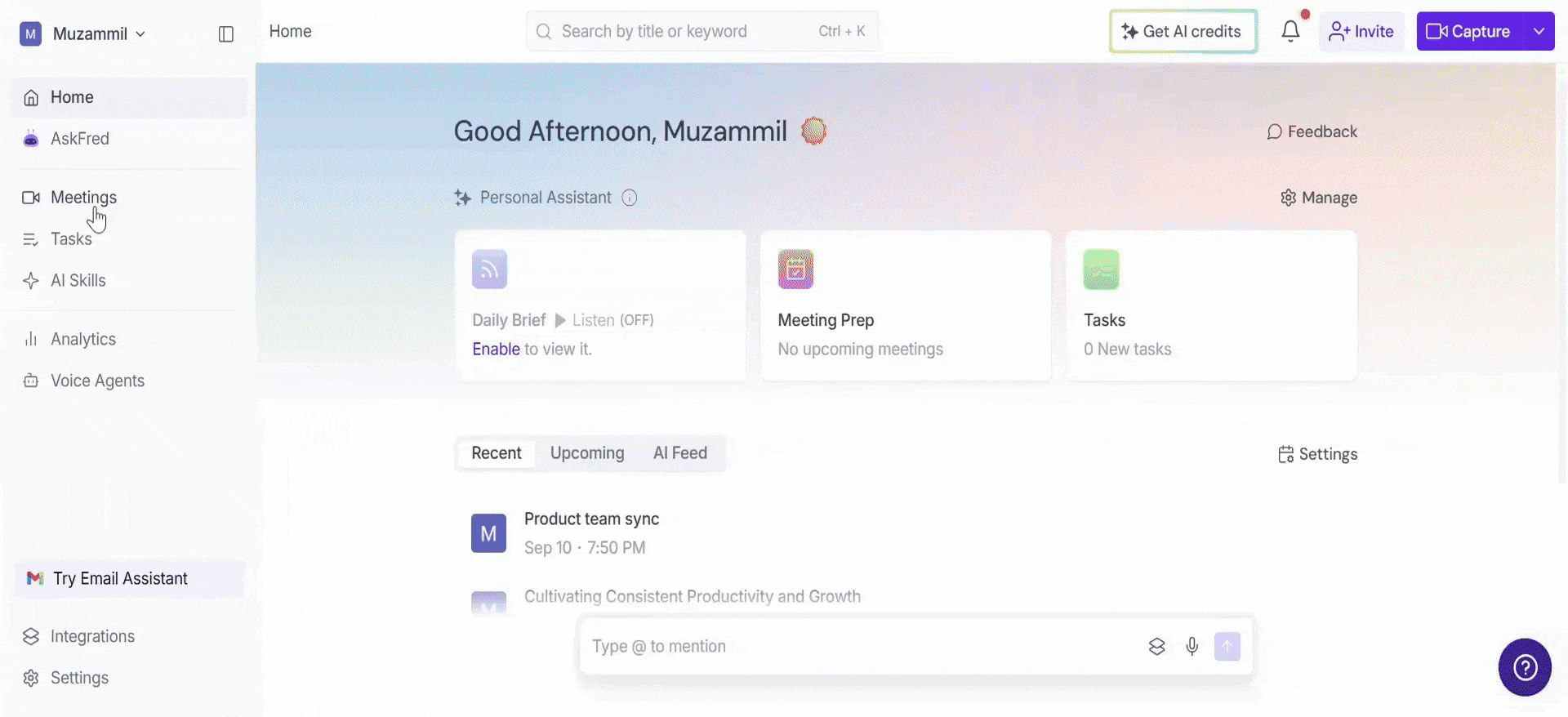Viewport: 1568px width, 717px height.
Task: Expand the Capture dropdown arrow
Action: click(x=1539, y=31)
